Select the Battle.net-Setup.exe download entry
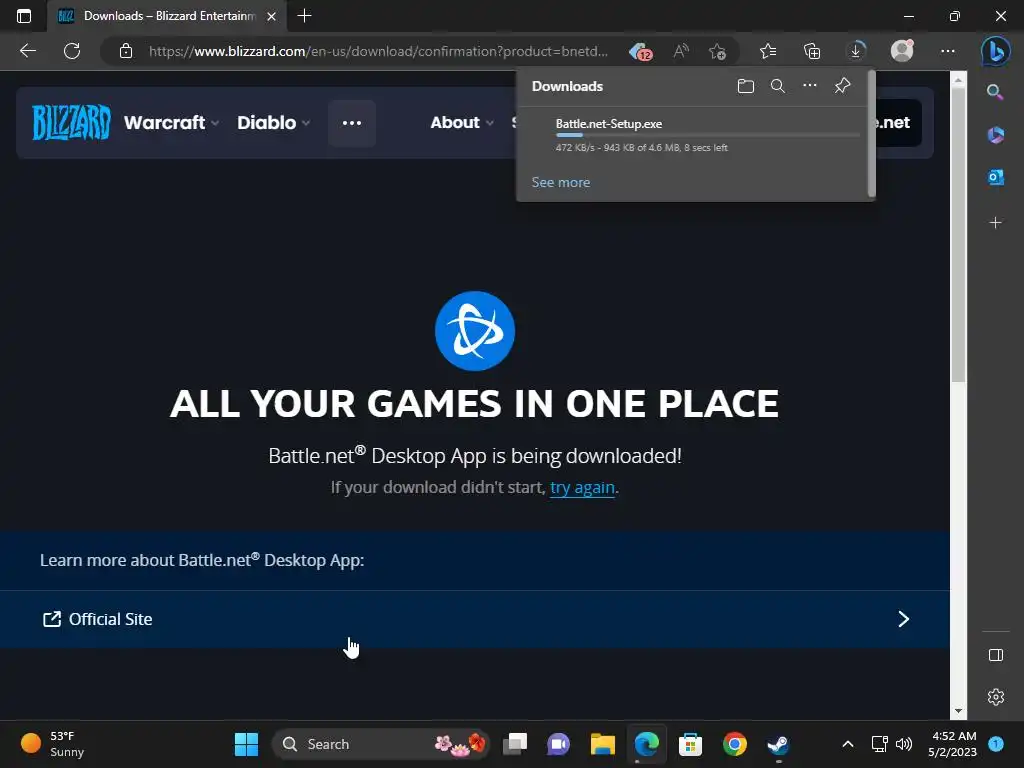Viewport: 1024px width, 768px height. point(695,135)
